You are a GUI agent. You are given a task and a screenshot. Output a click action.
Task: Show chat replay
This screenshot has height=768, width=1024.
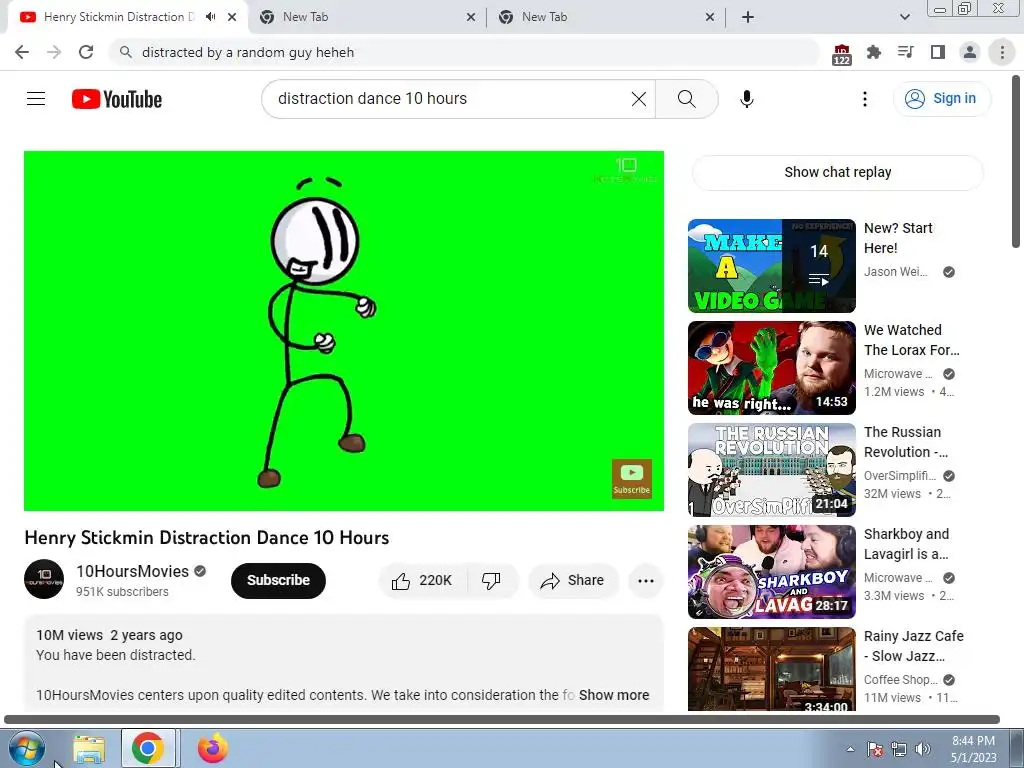(x=837, y=172)
